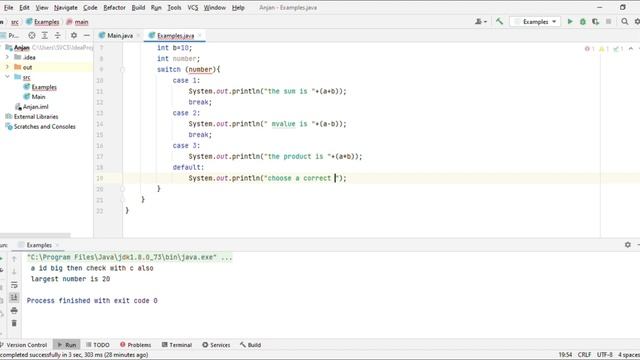Open the user account dropdown icon
This screenshot has height=360, width=640.
pyautogui.click(x=480, y=22)
